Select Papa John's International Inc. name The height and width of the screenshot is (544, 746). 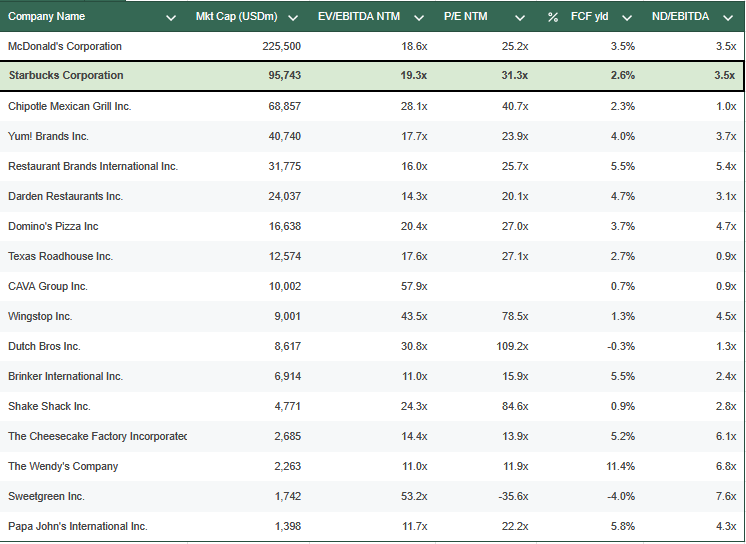pyautogui.click(x=78, y=526)
